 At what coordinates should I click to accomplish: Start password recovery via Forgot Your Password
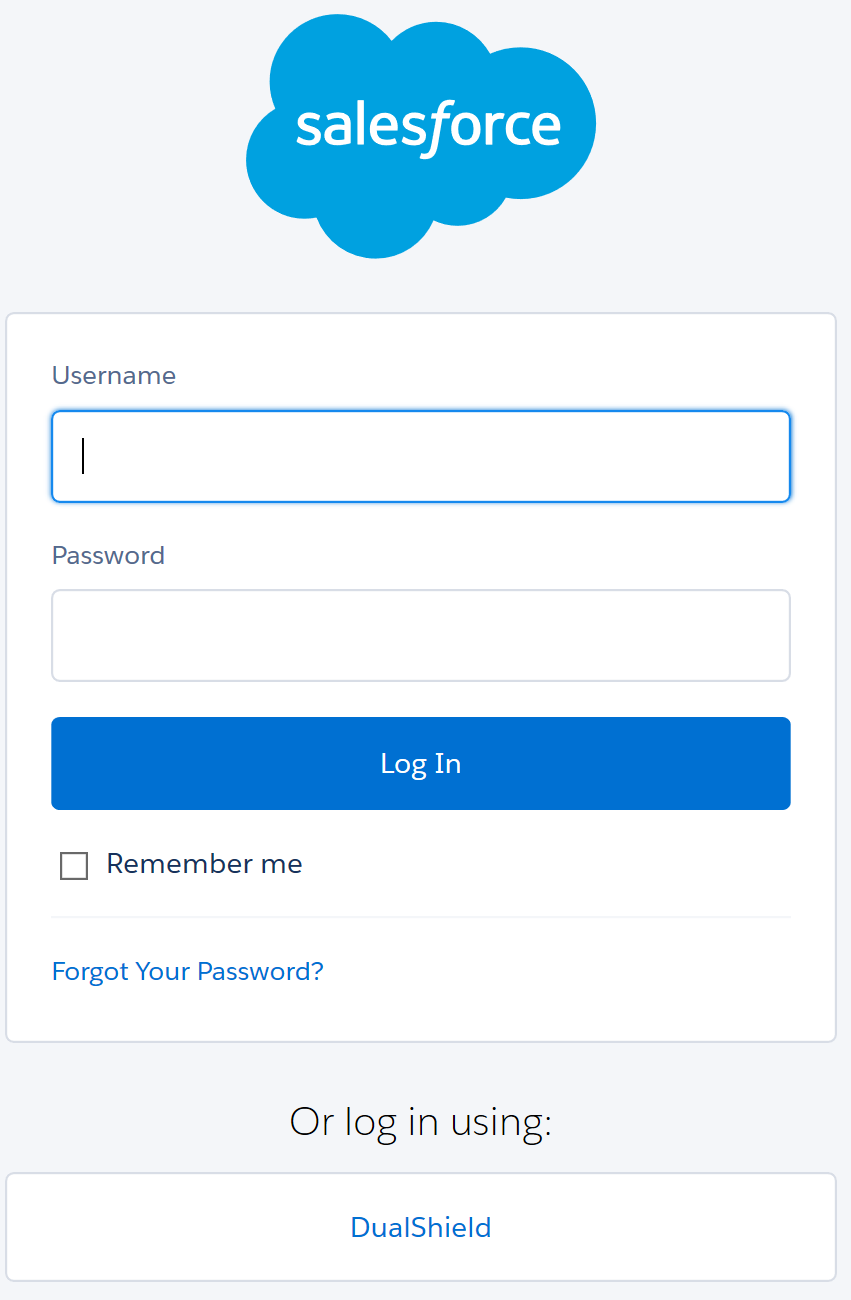tap(188, 971)
